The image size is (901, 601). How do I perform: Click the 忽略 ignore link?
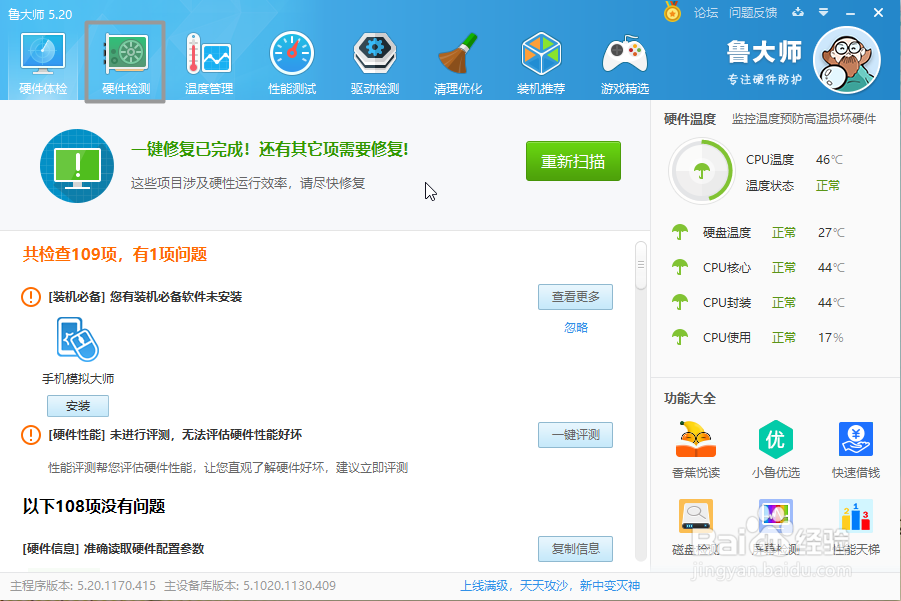click(x=576, y=328)
